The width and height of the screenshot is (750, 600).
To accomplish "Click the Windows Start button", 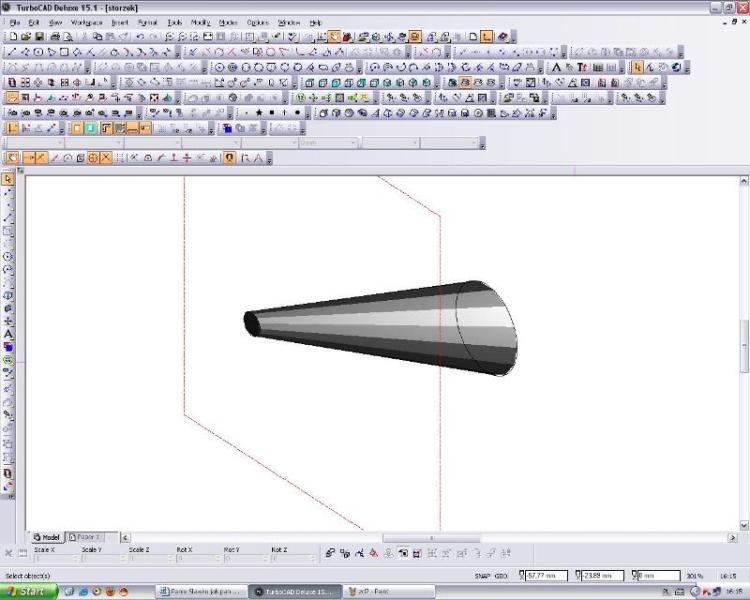I will point(28,591).
